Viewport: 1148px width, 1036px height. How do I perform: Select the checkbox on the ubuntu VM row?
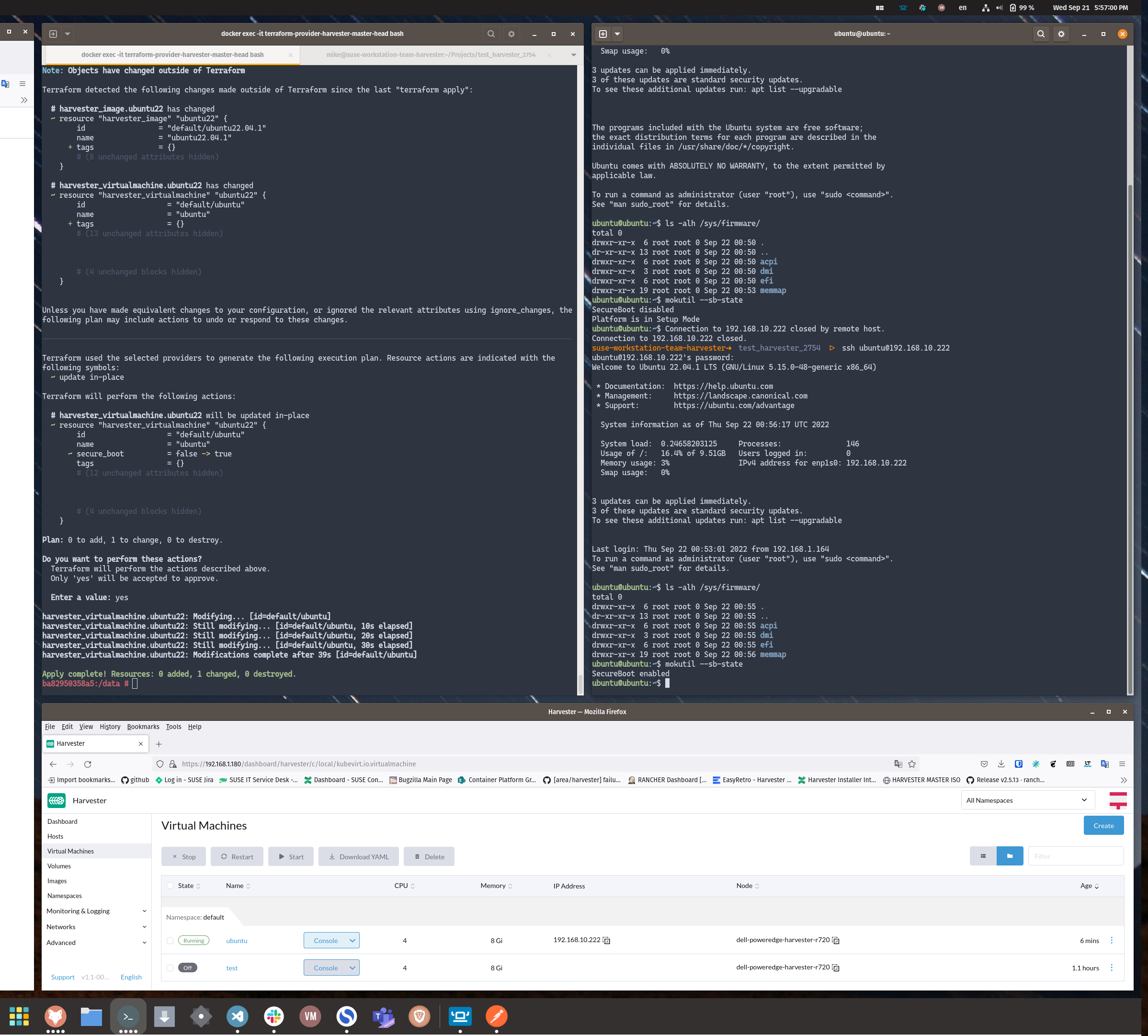coord(170,940)
